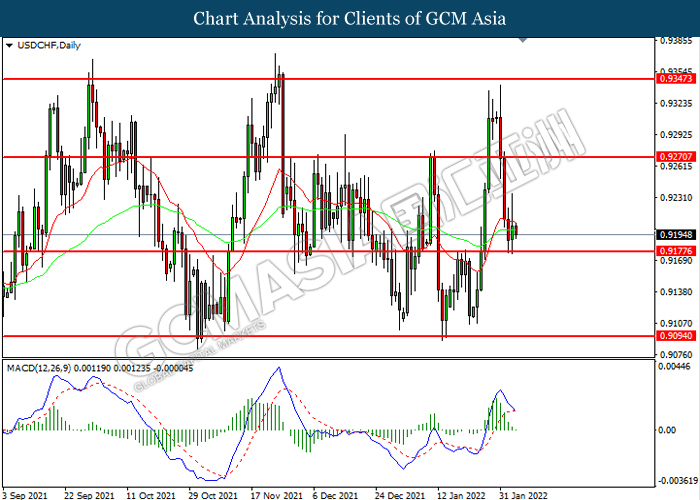Click the 12 Jan 2022 date label
Viewport: 700px width, 500px height.
(x=462, y=495)
